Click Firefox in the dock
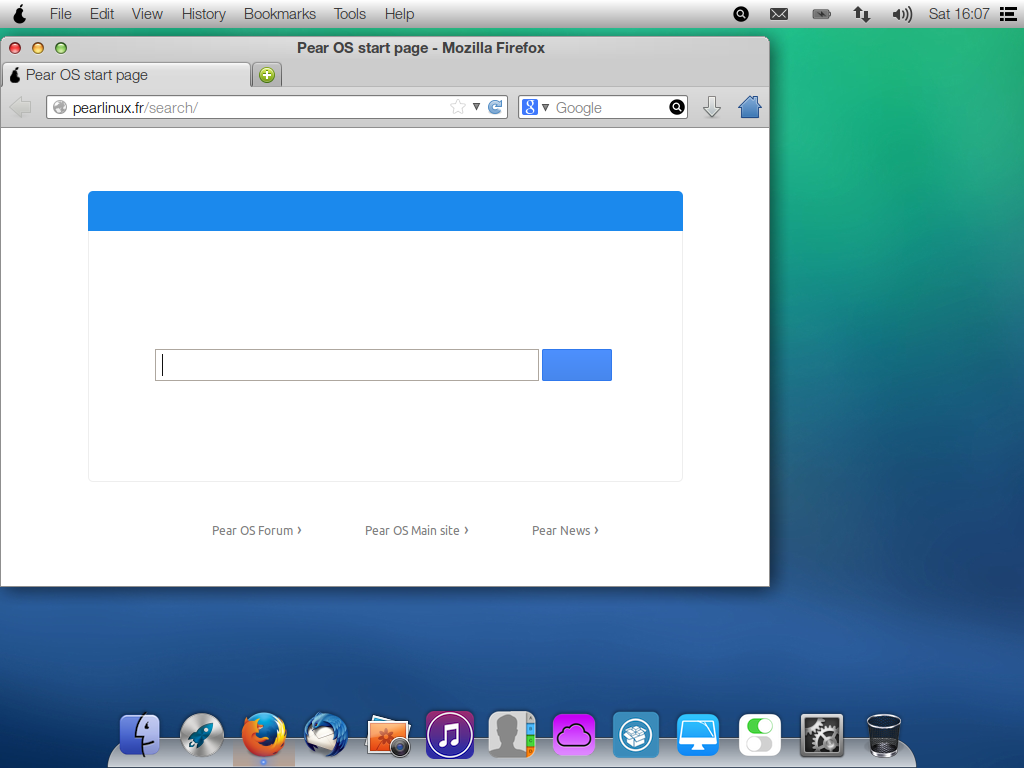This screenshot has height=768, width=1024. (264, 735)
